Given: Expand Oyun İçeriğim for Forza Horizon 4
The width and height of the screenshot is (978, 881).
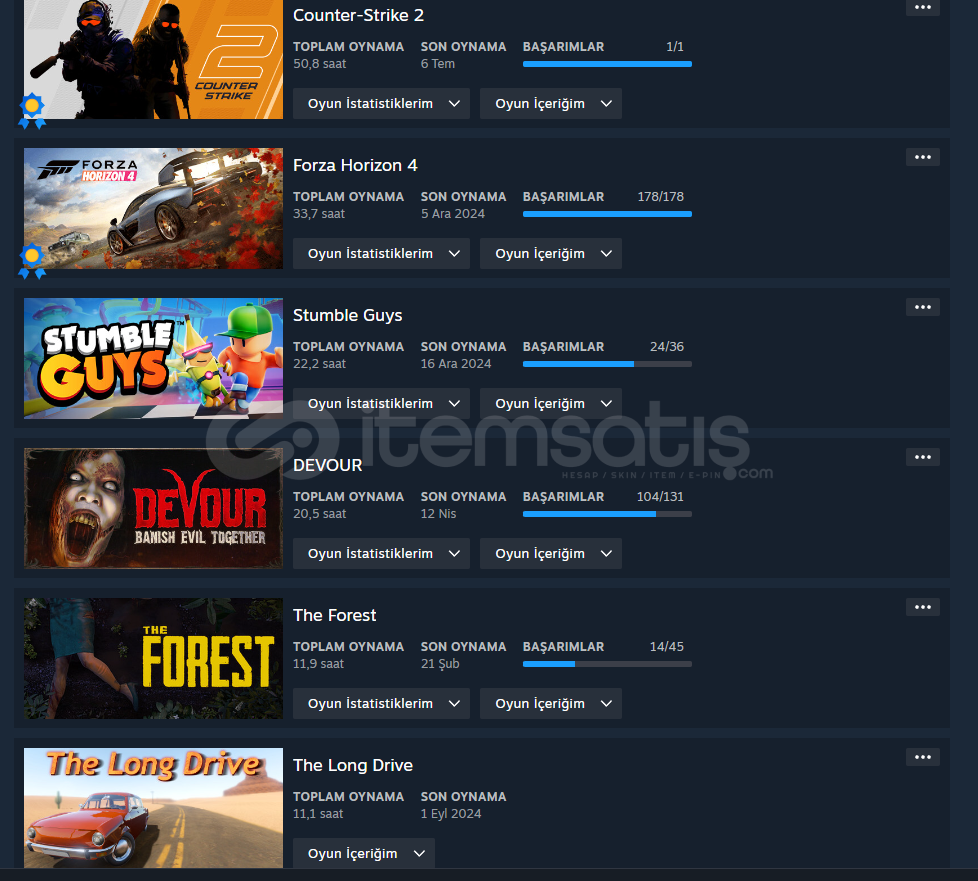Looking at the screenshot, I should click(551, 254).
